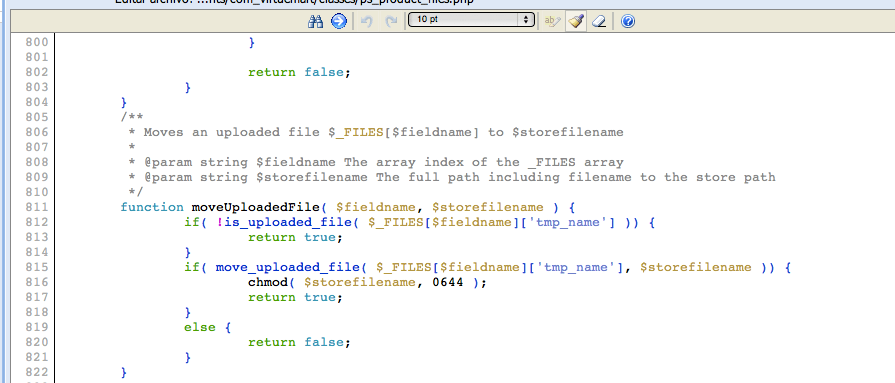
Task: Click the move_uploaded_file call on line 815
Action: point(287,268)
